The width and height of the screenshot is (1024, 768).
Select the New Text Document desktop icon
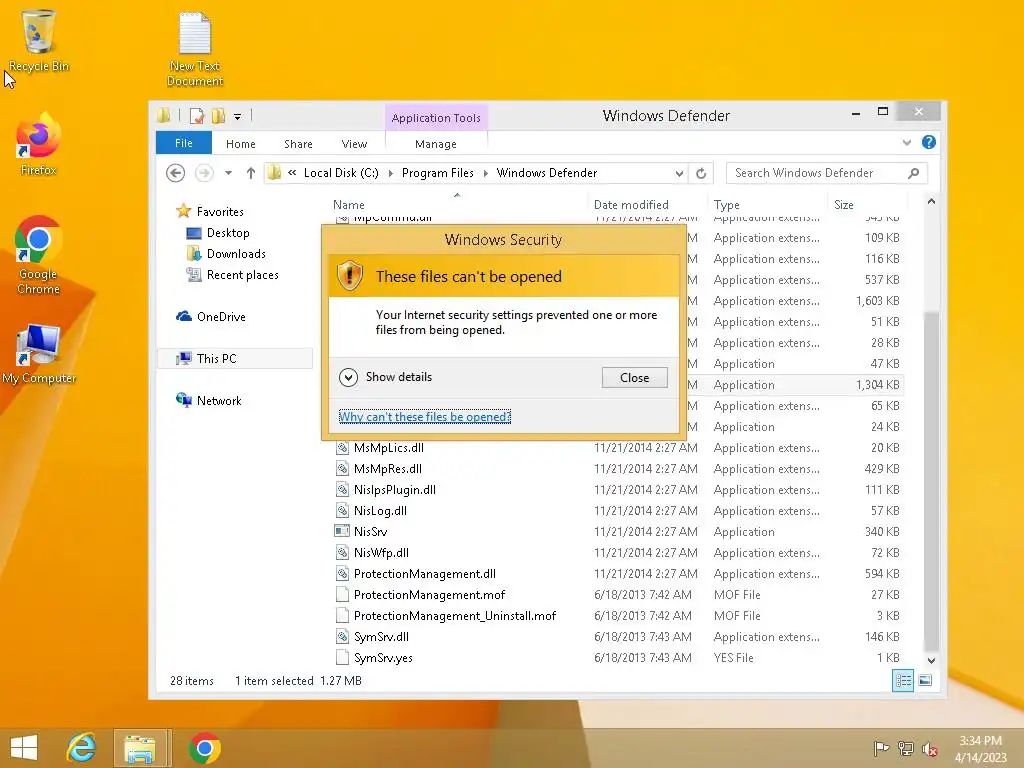pos(195,49)
